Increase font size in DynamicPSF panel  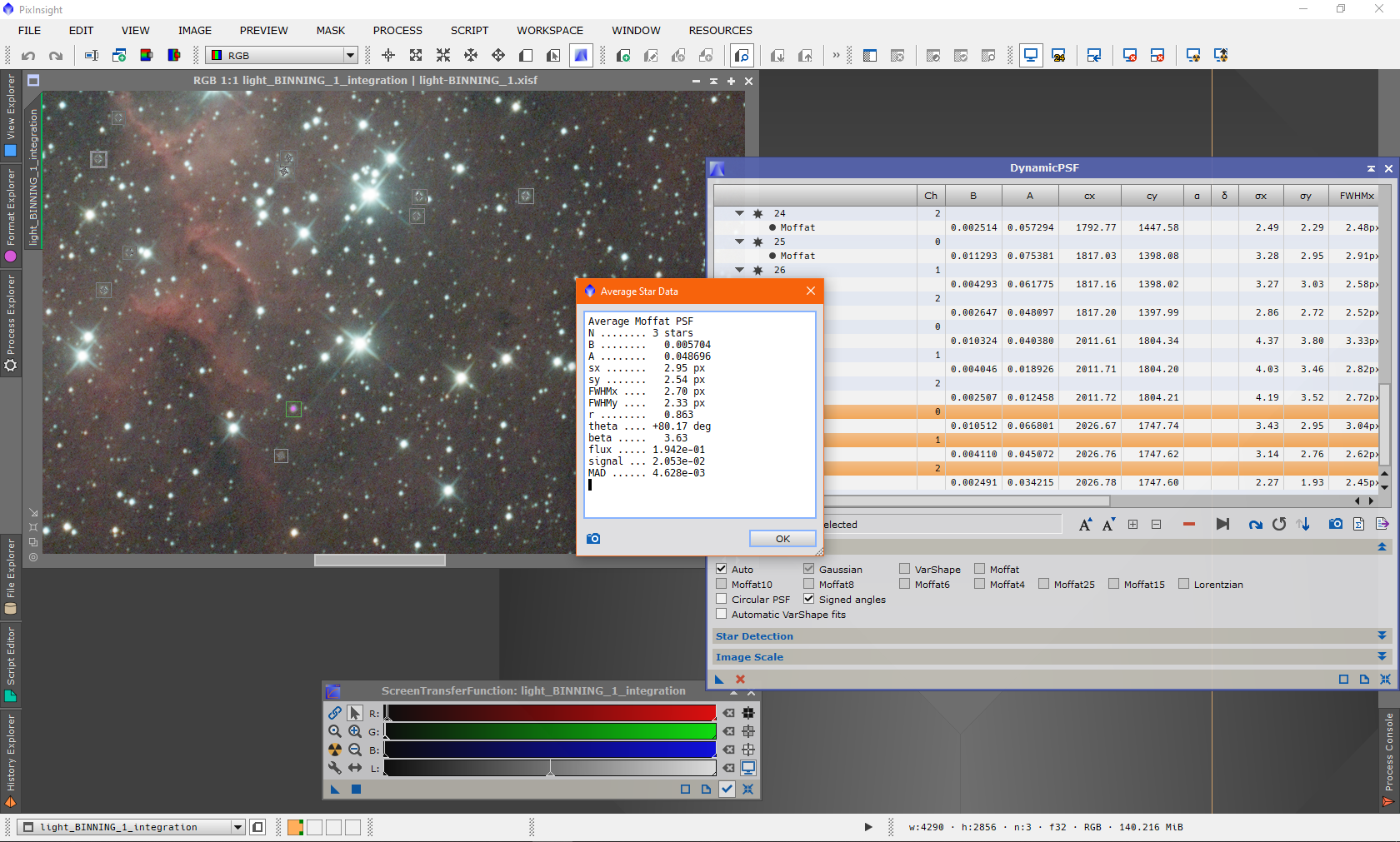click(x=1085, y=524)
